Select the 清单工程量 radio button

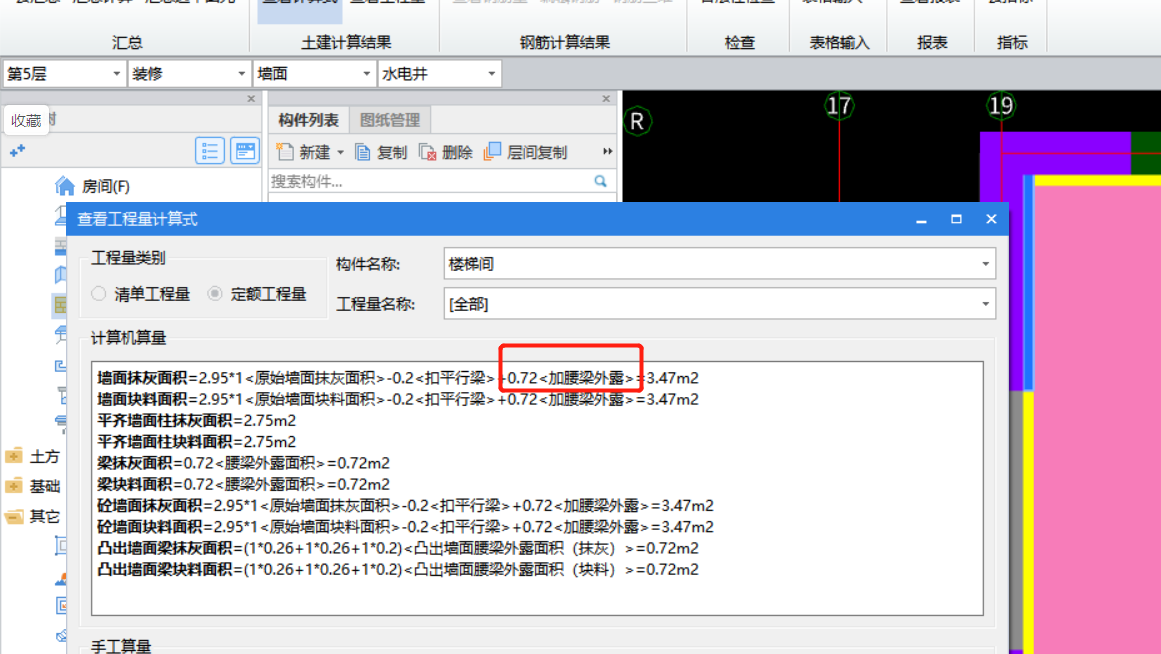(x=98, y=294)
